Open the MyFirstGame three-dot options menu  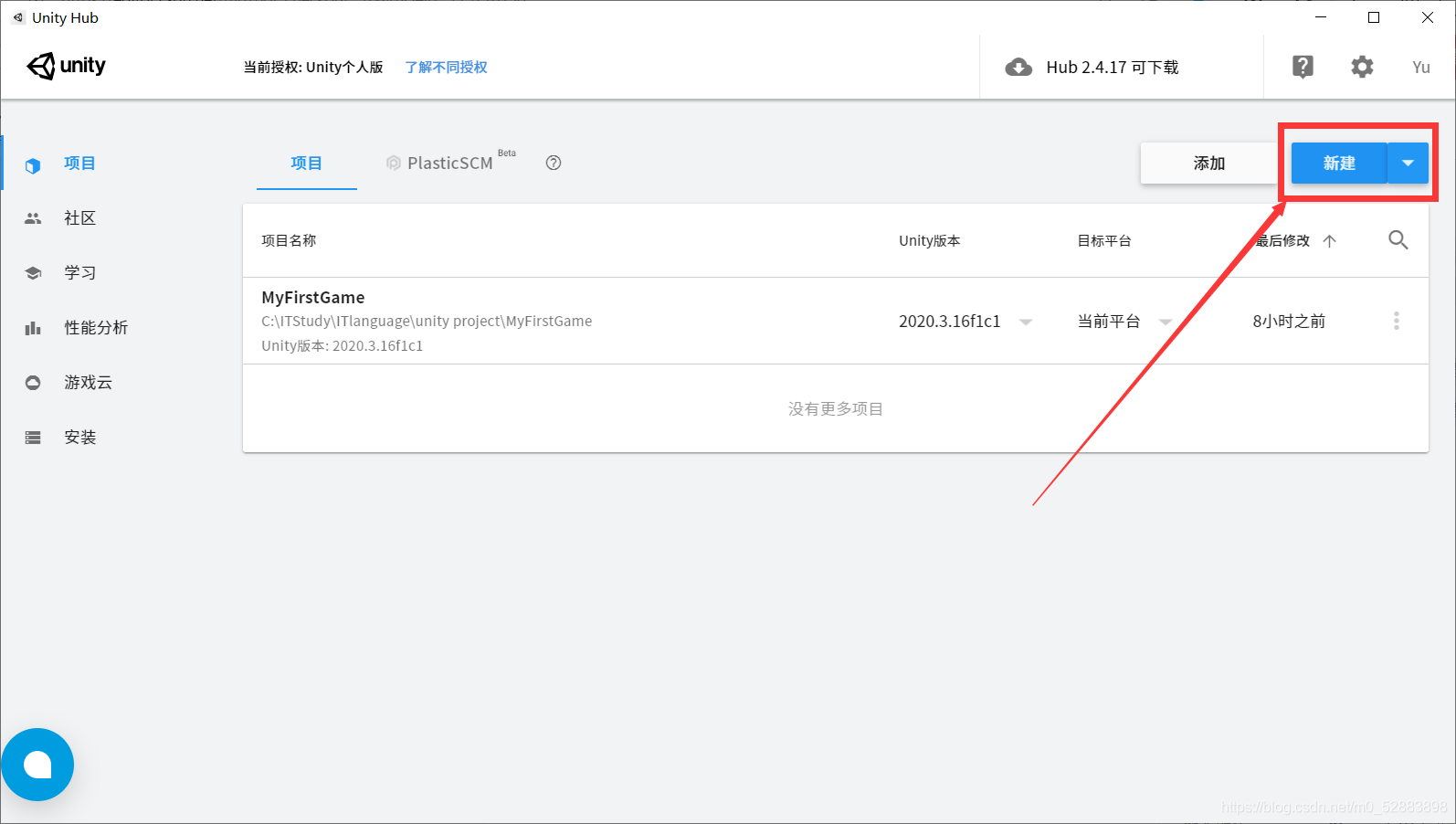tap(1396, 321)
